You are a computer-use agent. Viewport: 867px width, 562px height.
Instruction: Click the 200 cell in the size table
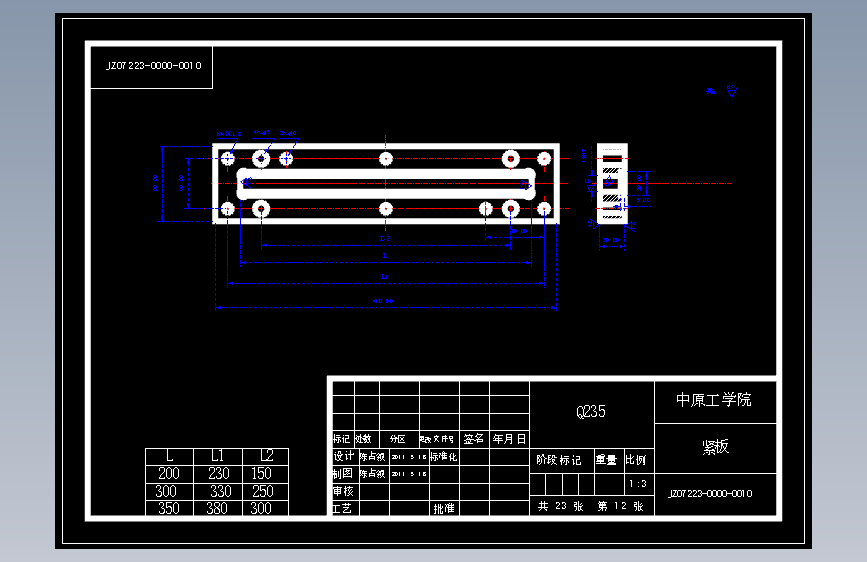pos(169,473)
